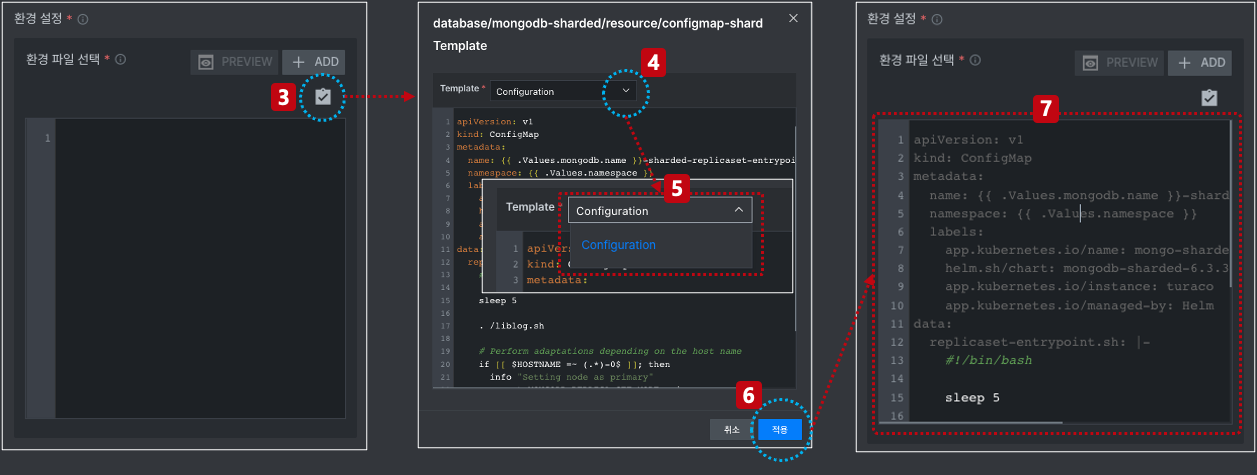Viewport: 1257px width, 475px height.
Task: Click the right code editor scrollbar
Action: click(1230, 150)
